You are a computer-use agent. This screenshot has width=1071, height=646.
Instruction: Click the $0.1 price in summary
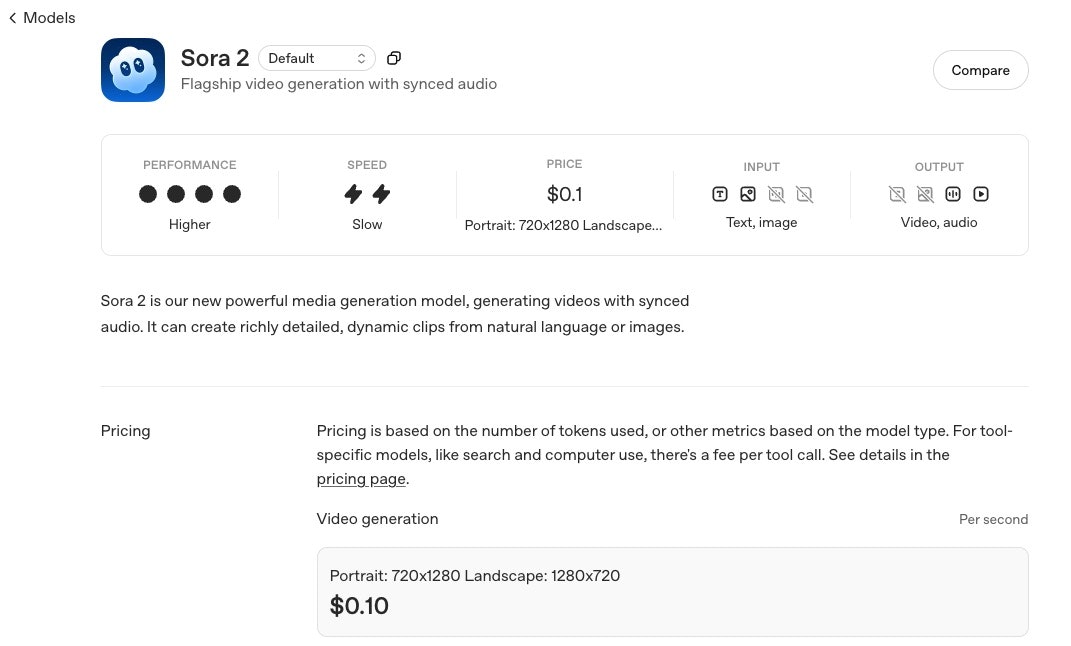[564, 194]
